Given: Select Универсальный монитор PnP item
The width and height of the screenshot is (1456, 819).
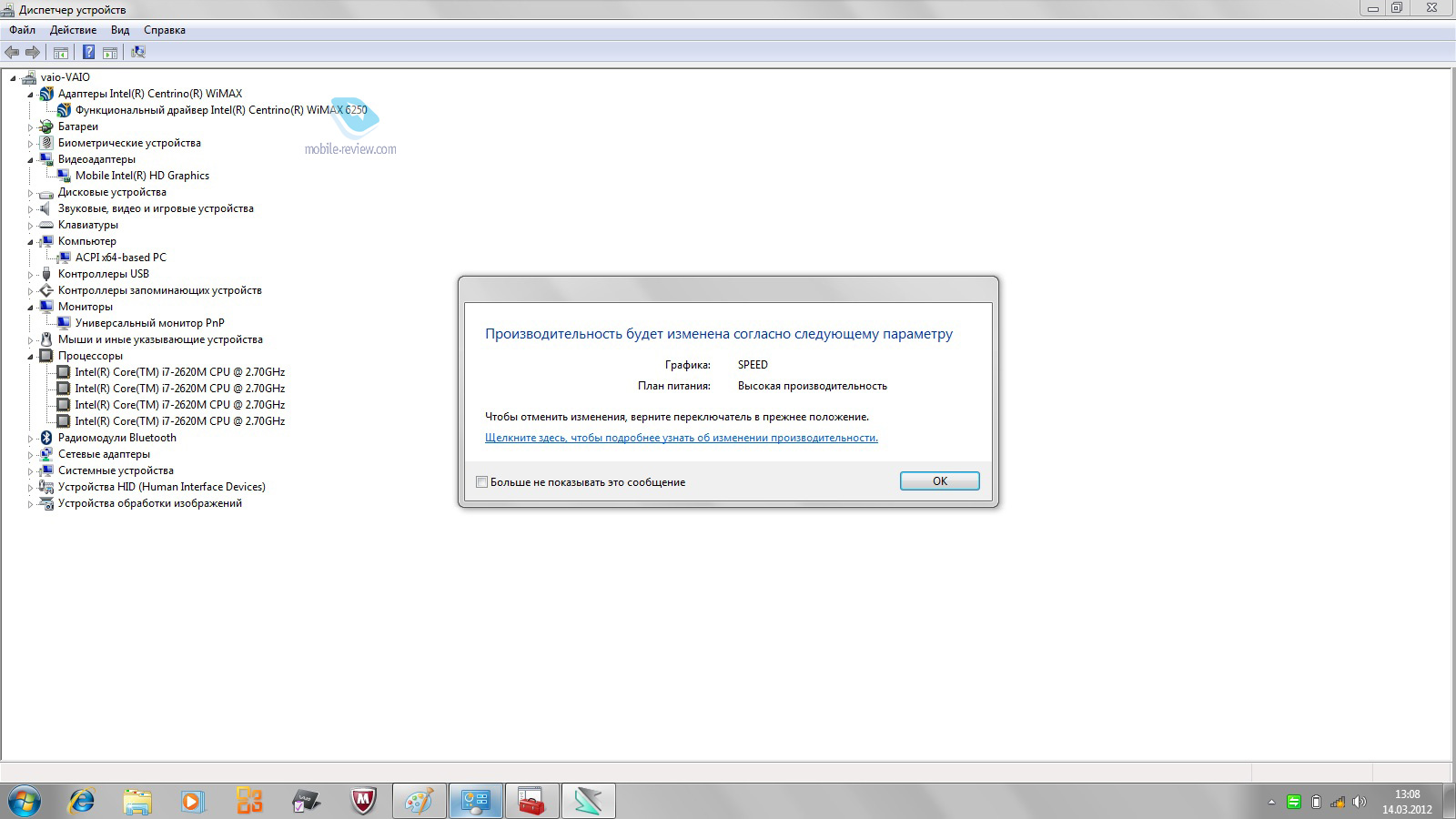Looking at the screenshot, I should click(x=149, y=323).
